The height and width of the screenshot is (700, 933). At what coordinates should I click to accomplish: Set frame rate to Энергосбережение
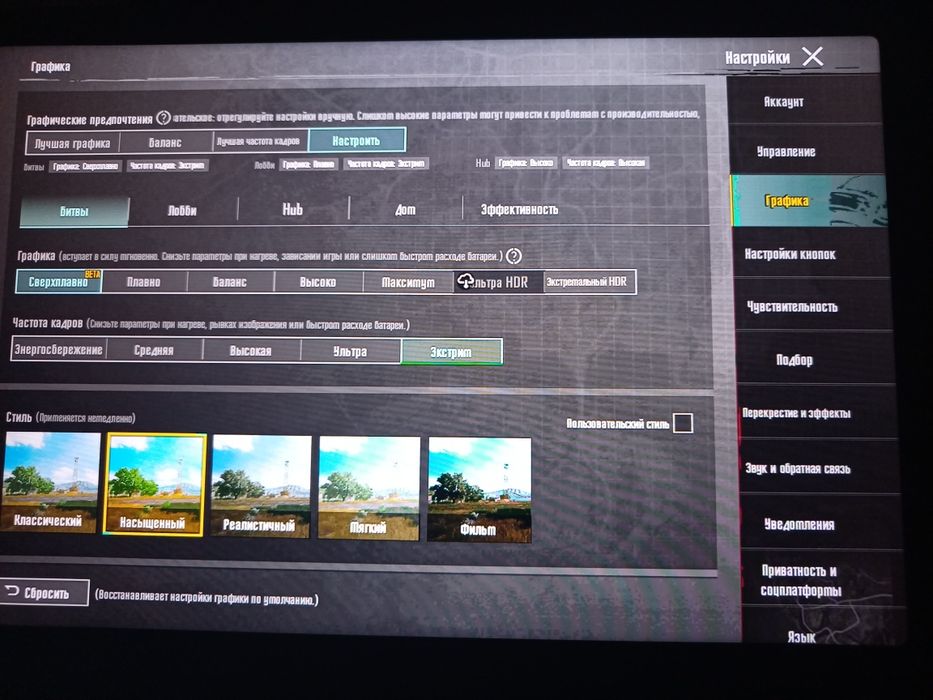[58, 349]
